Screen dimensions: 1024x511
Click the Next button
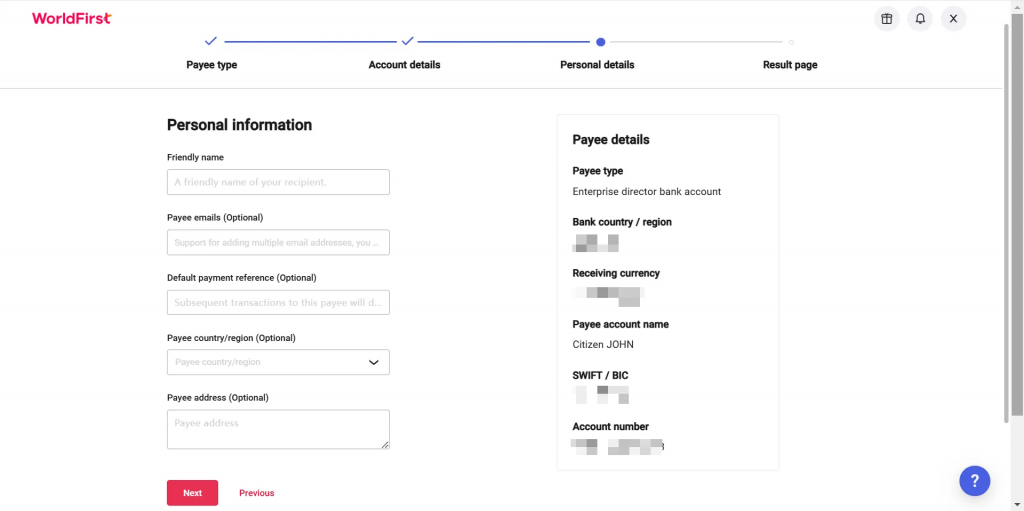(x=193, y=493)
